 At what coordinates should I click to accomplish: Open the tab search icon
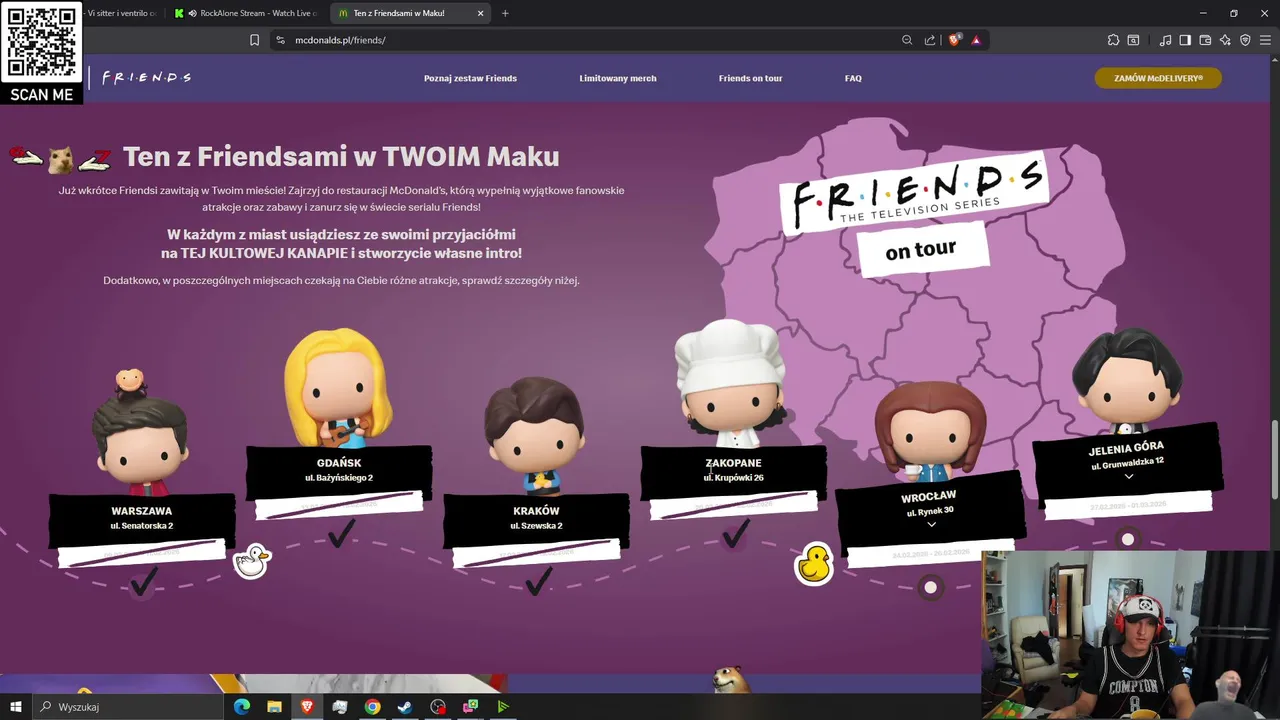click(1133, 40)
